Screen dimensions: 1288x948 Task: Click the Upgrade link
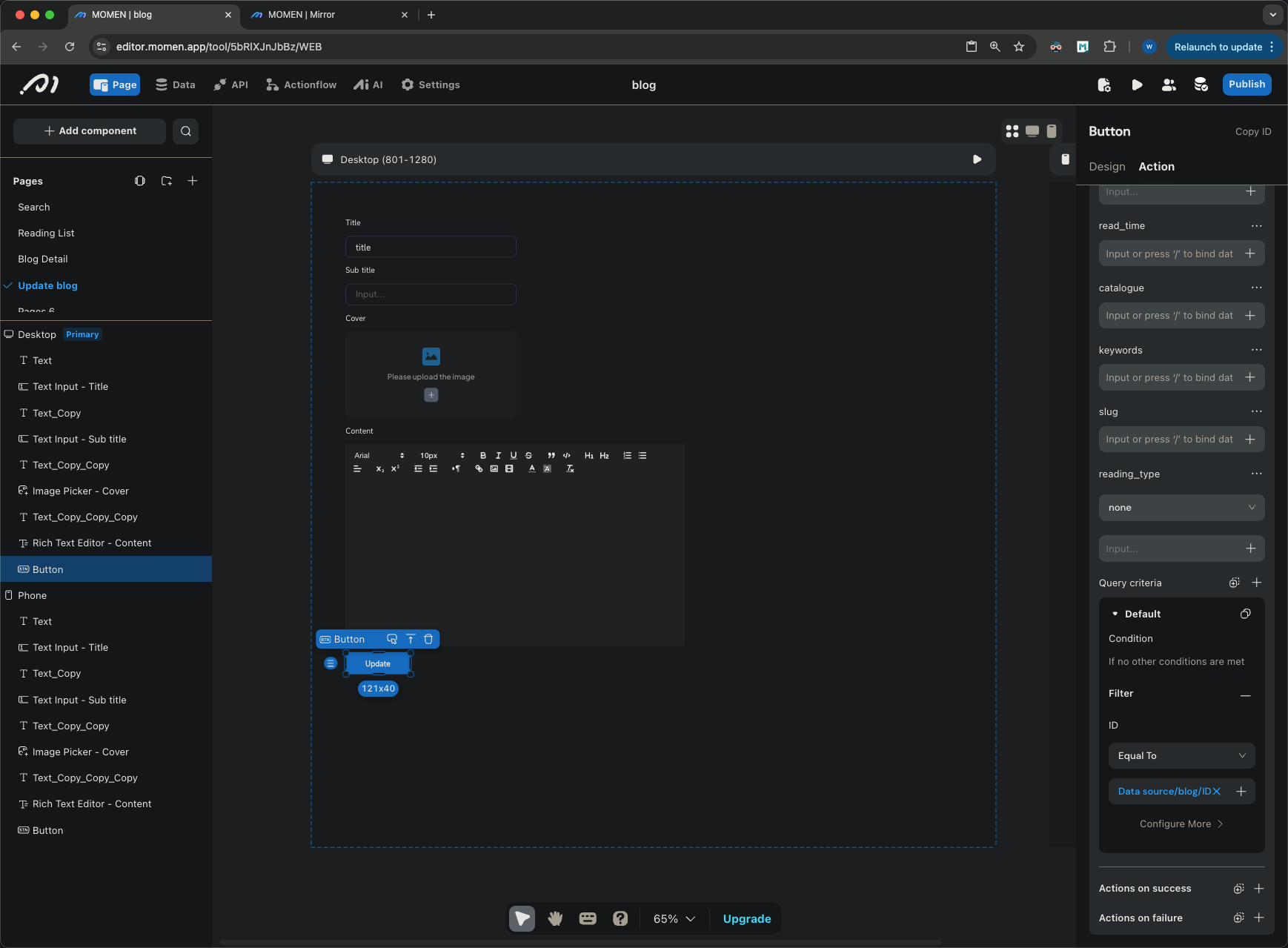click(x=746, y=919)
